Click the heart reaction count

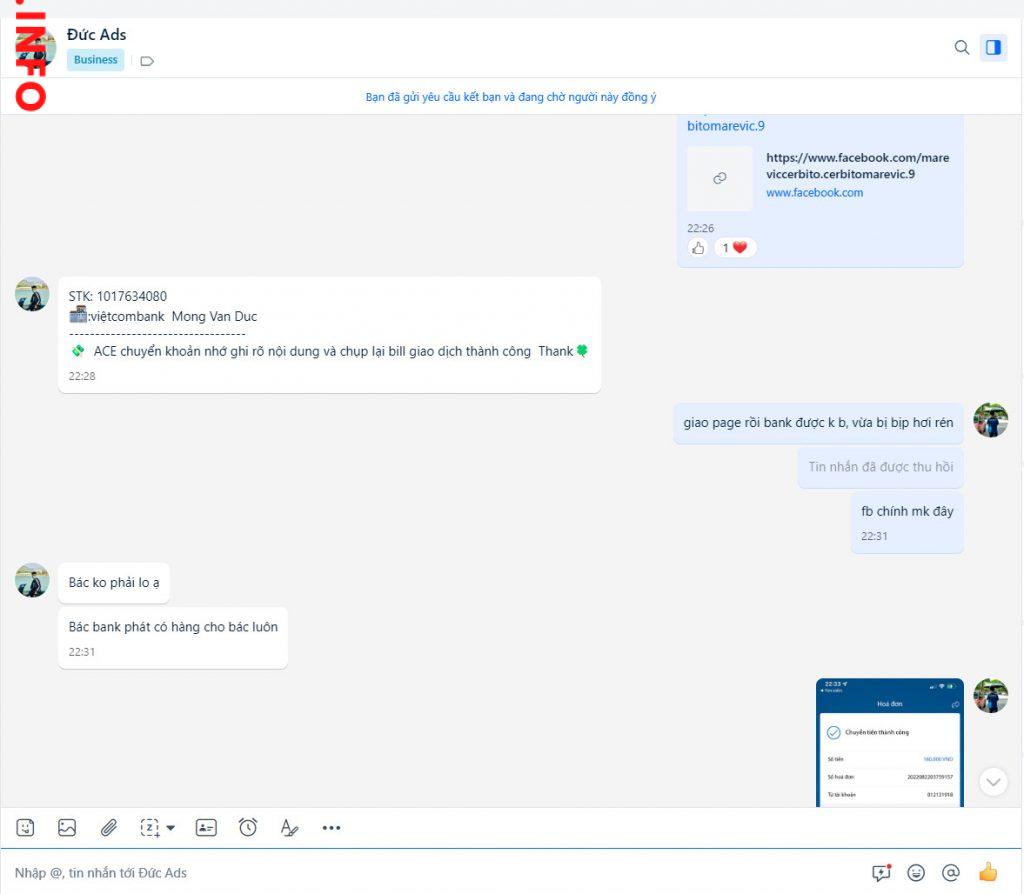pos(735,248)
